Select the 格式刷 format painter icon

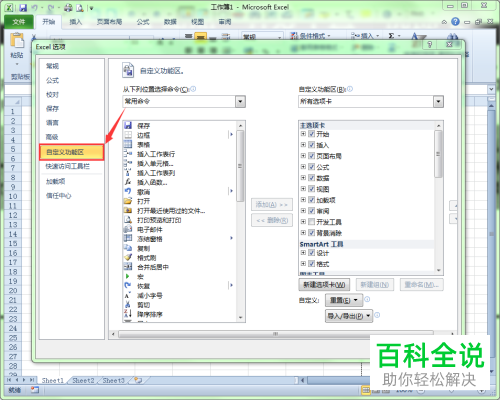coord(128,257)
